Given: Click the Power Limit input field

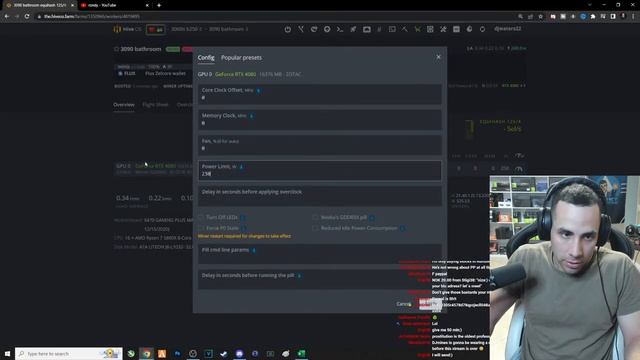Looking at the screenshot, I should (320, 171).
